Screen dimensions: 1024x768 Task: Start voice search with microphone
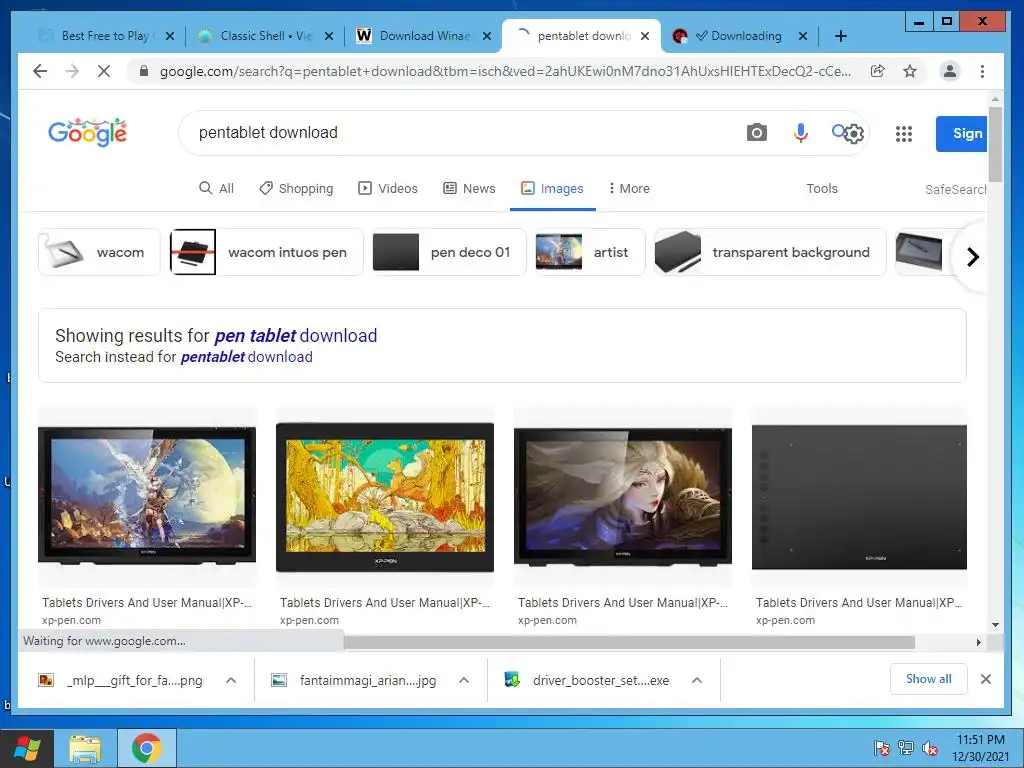pyautogui.click(x=801, y=133)
